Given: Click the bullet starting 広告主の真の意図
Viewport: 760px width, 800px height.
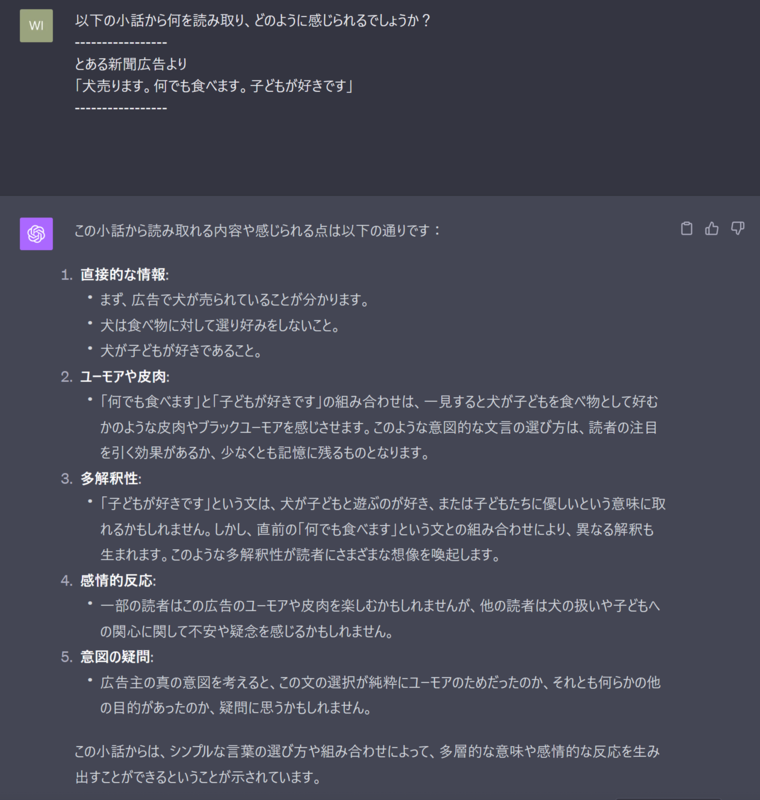Looking at the screenshot, I should point(380,695).
